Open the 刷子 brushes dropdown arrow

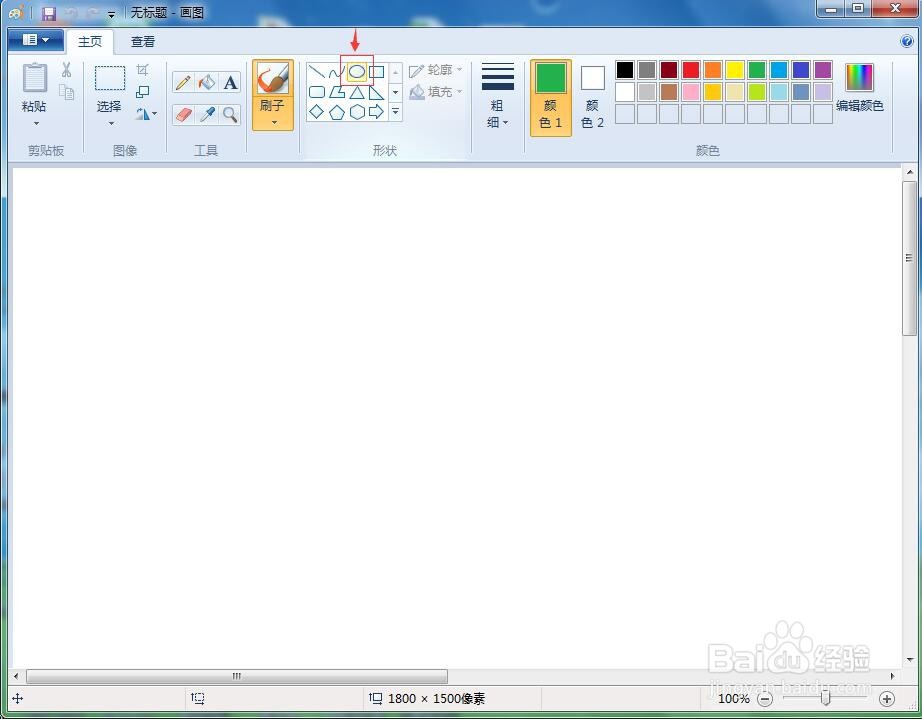pos(273,122)
